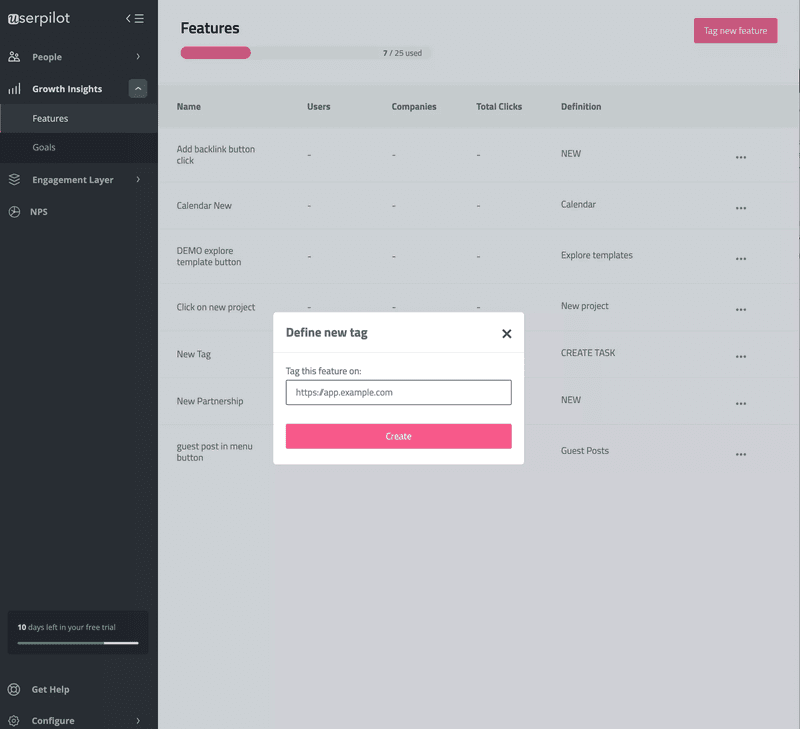The image size is (800, 729).
Task: Open actions menu for Calendar New feature
Action: tap(741, 207)
